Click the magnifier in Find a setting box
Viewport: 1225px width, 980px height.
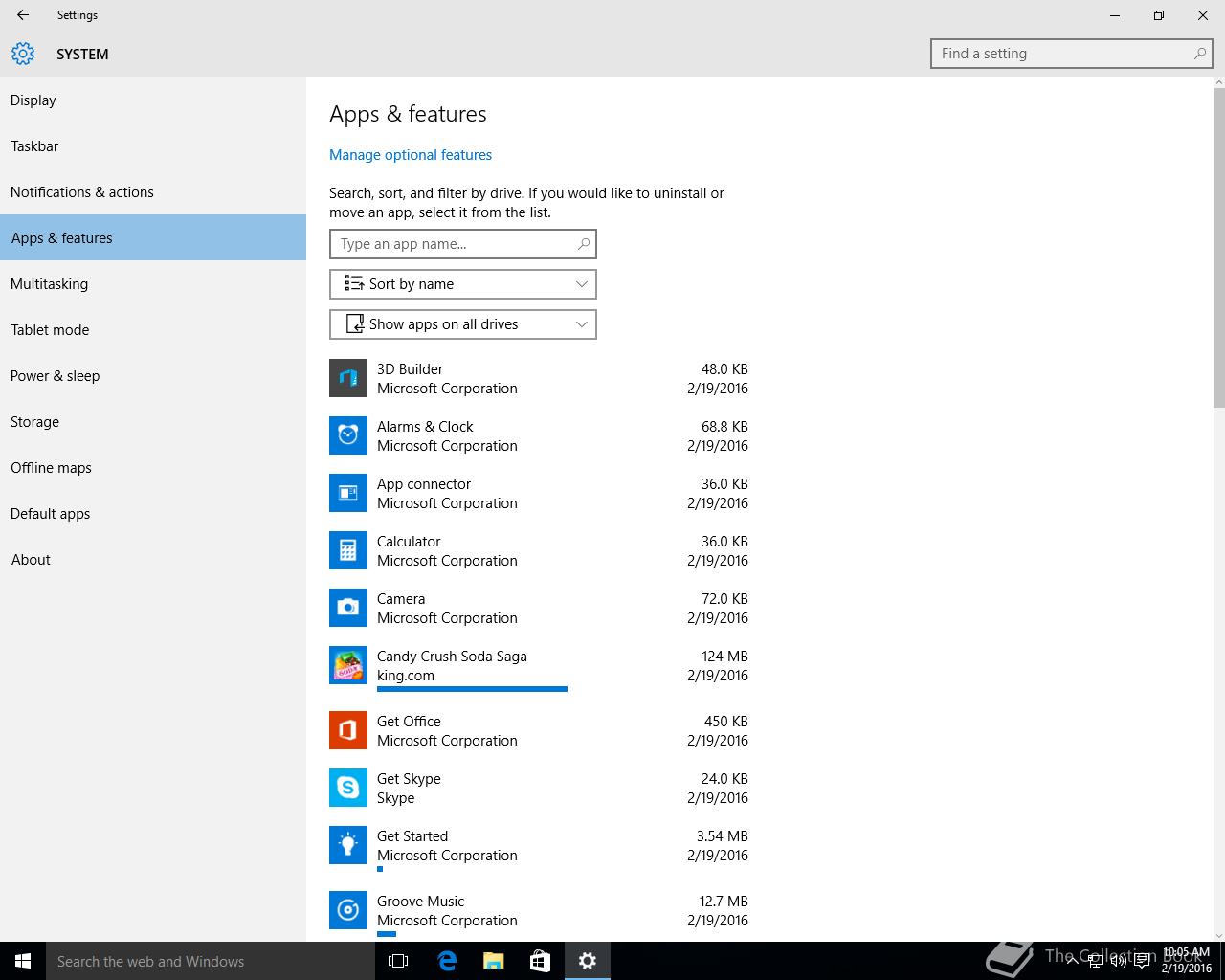pyautogui.click(x=1199, y=54)
